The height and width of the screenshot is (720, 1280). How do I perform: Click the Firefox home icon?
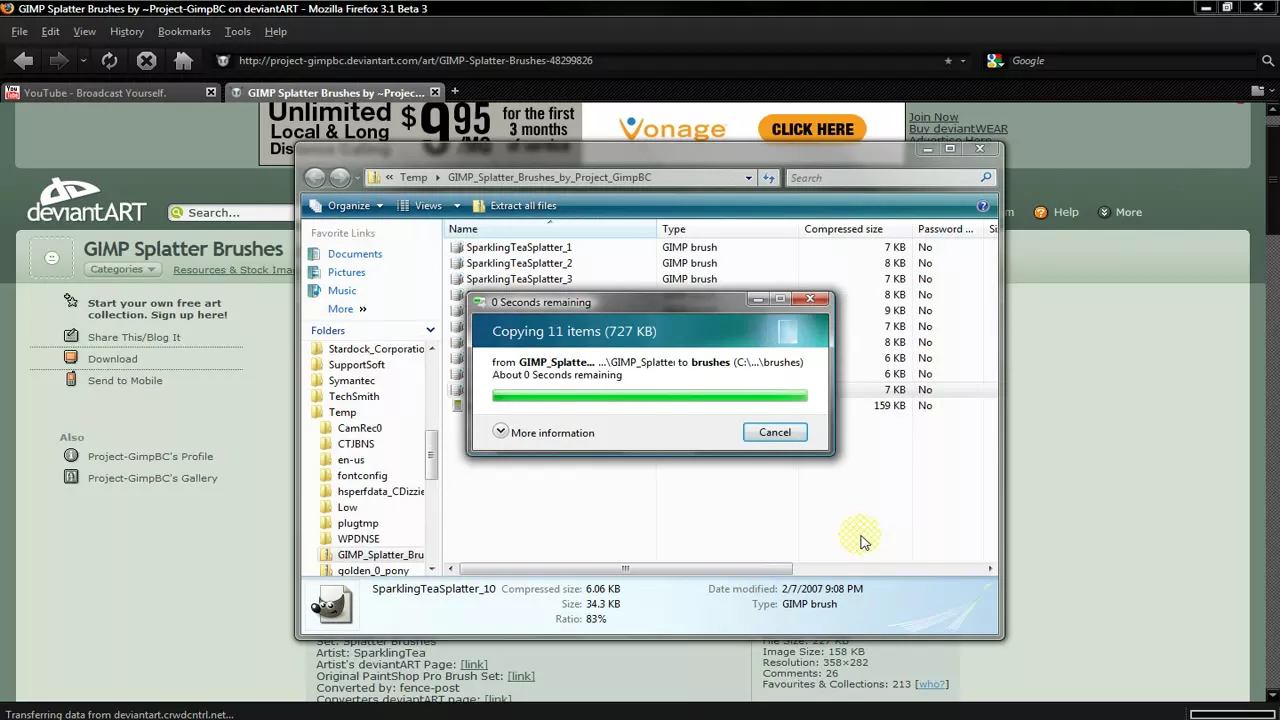click(x=183, y=61)
